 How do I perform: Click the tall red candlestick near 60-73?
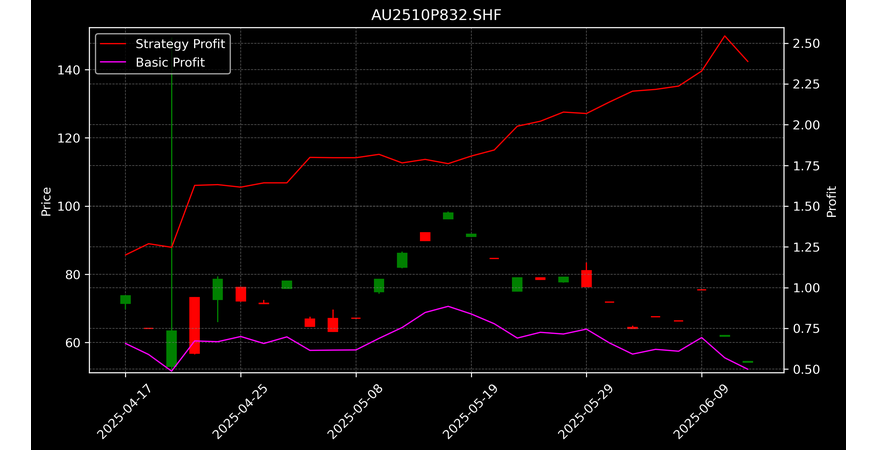coord(194,325)
